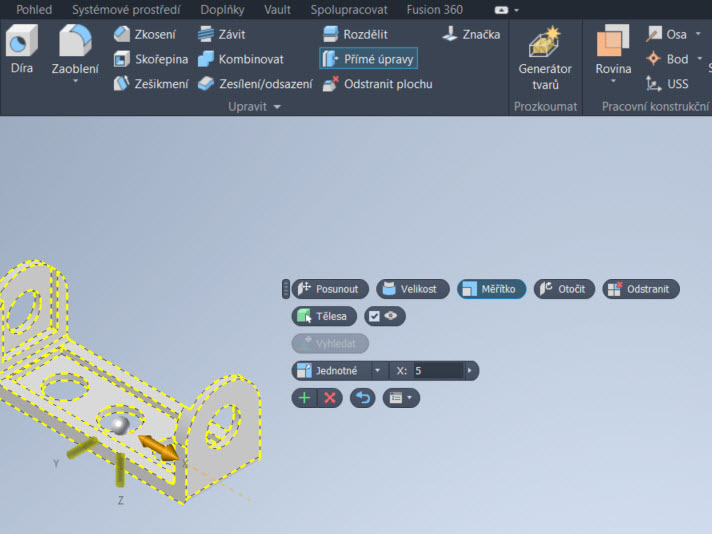Select the Měřítko scale operation
This screenshot has height=534, width=712.
coord(491,289)
